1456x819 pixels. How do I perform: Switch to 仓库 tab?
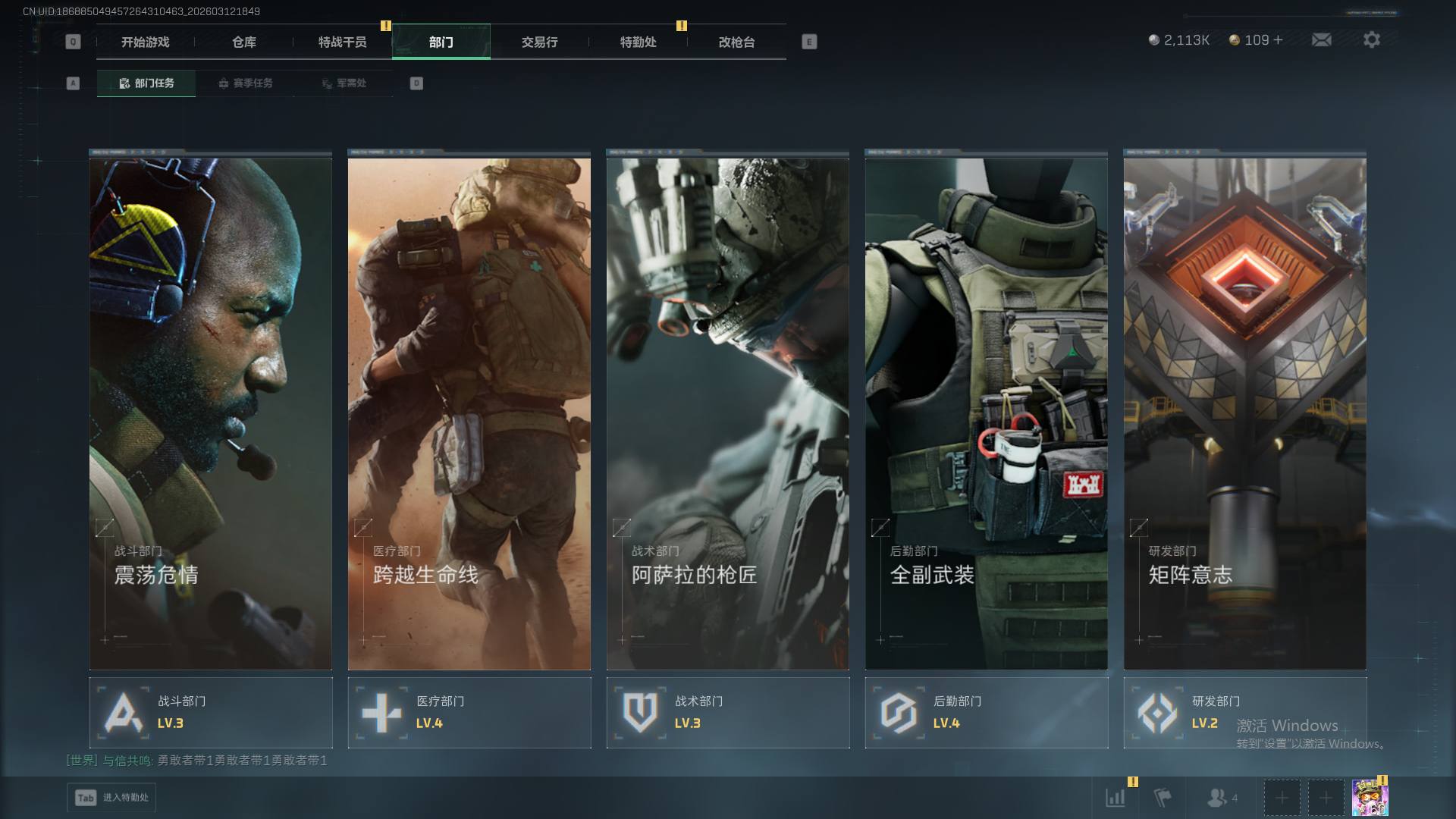click(x=244, y=42)
